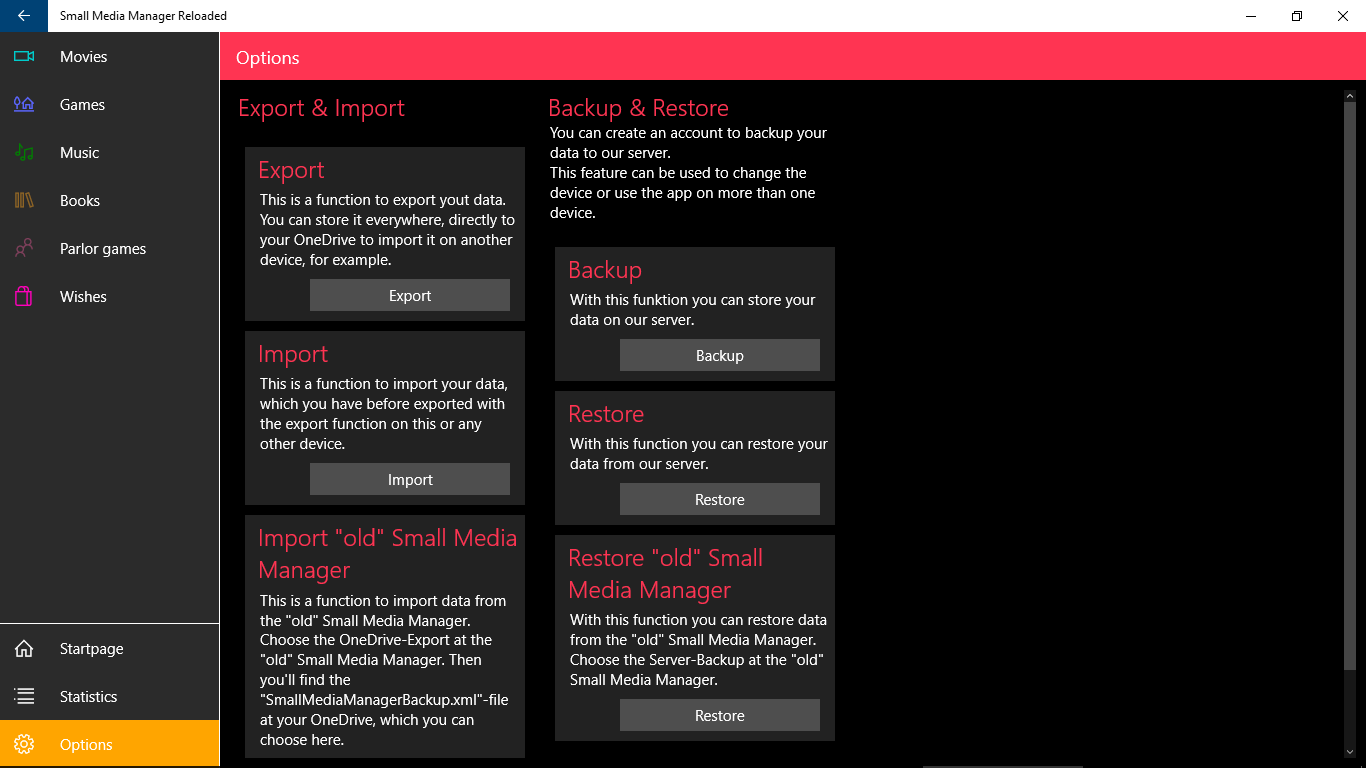Click the red Export card heading
This screenshot has width=1366, height=768.
[291, 170]
